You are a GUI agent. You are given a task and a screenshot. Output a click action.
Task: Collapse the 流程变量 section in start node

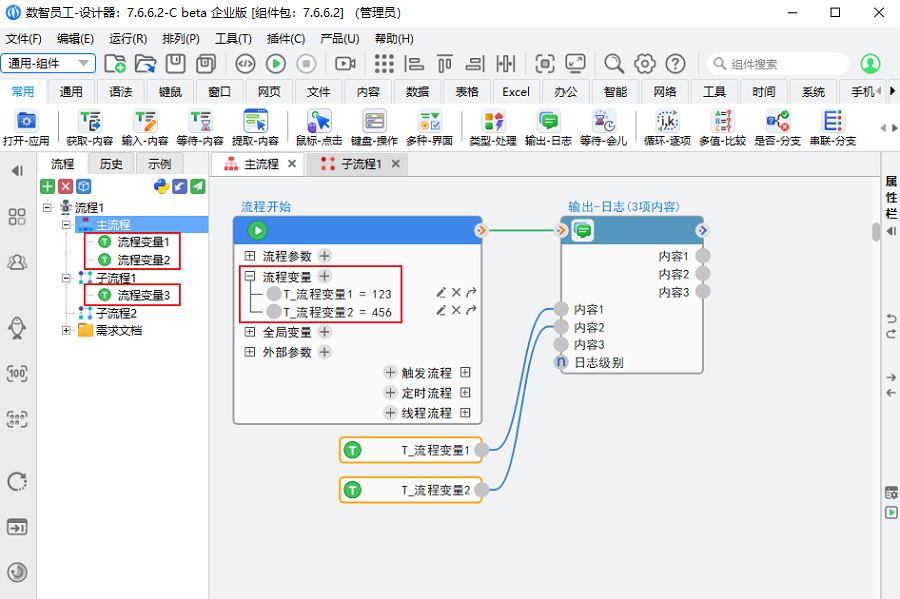pyautogui.click(x=249, y=276)
